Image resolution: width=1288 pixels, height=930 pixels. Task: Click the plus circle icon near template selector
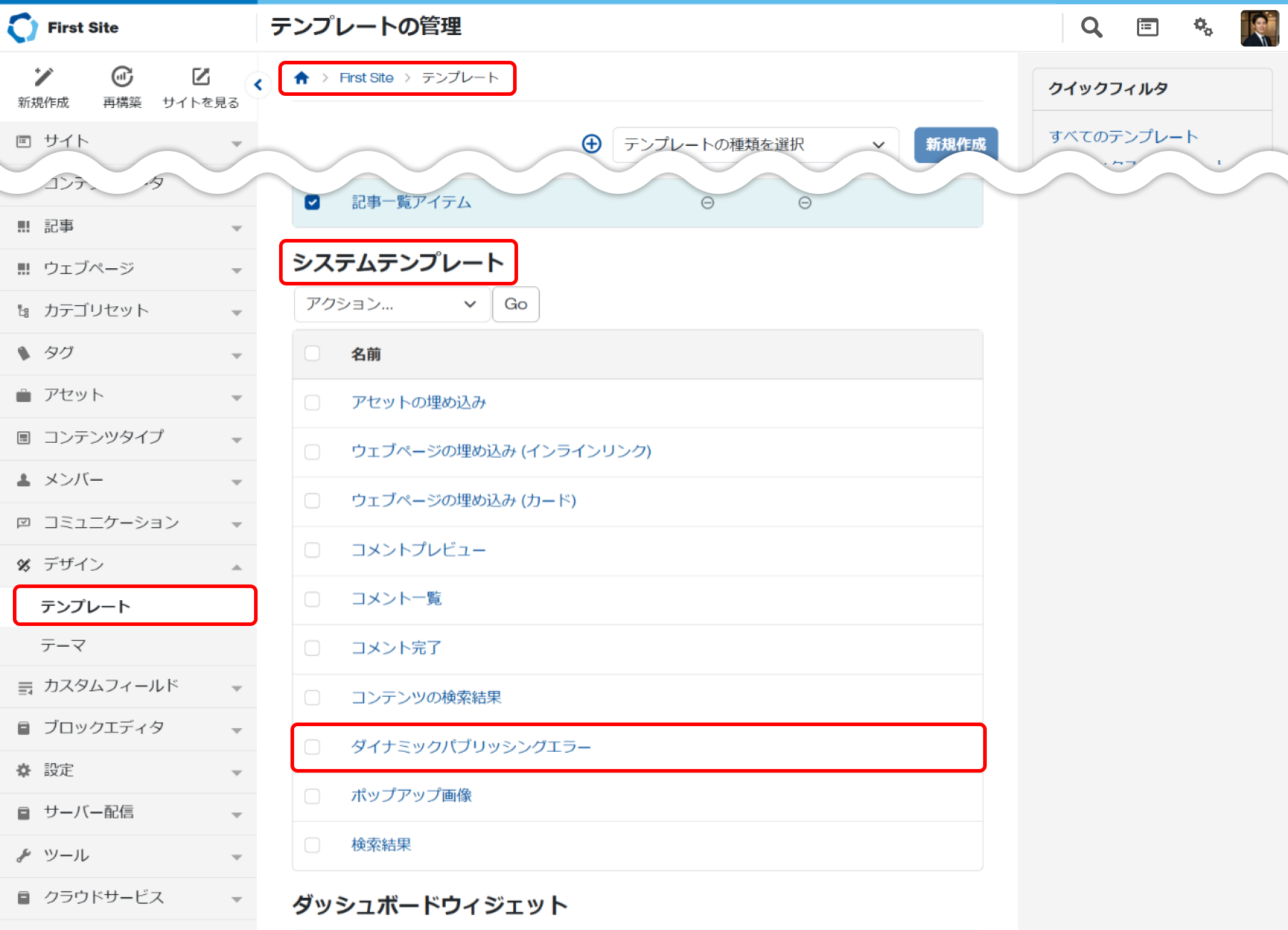(x=592, y=144)
